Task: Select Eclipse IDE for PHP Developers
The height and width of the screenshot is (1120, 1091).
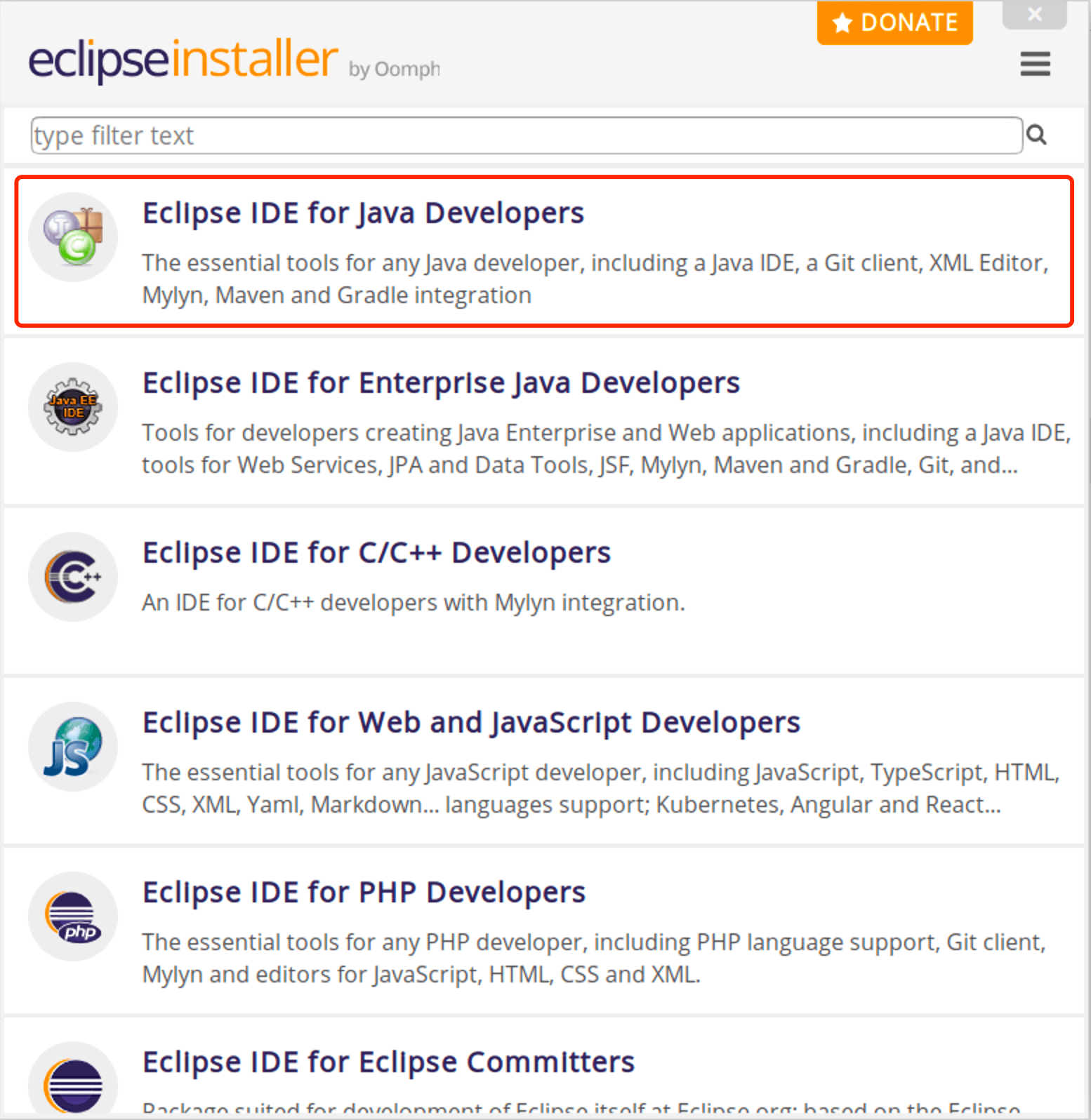Action: point(544,931)
